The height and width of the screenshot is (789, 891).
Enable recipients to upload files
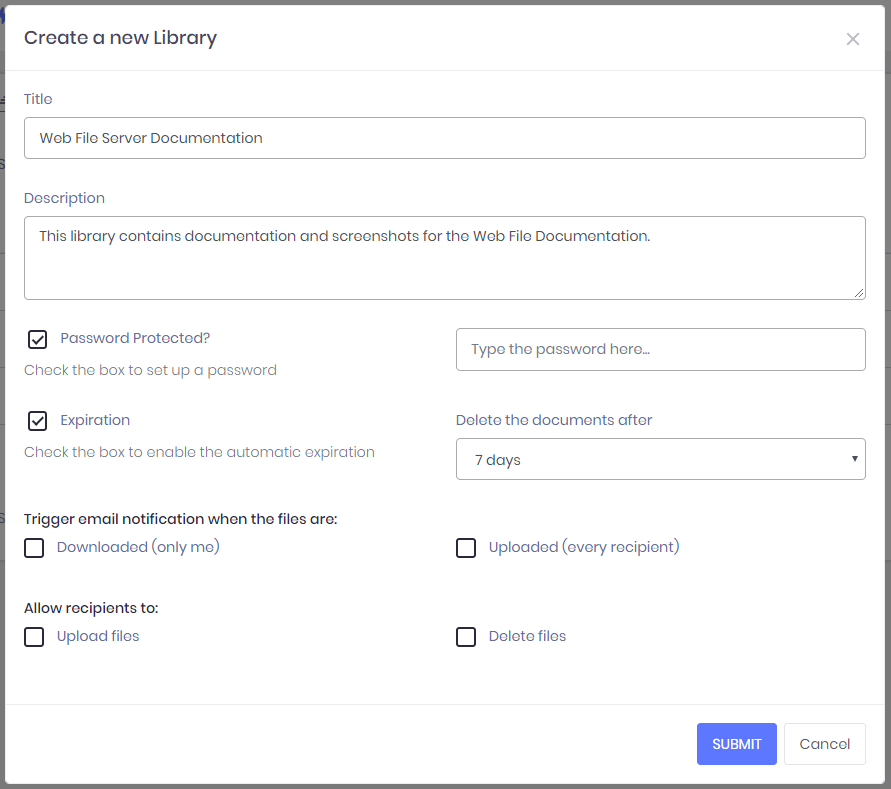(x=33, y=637)
